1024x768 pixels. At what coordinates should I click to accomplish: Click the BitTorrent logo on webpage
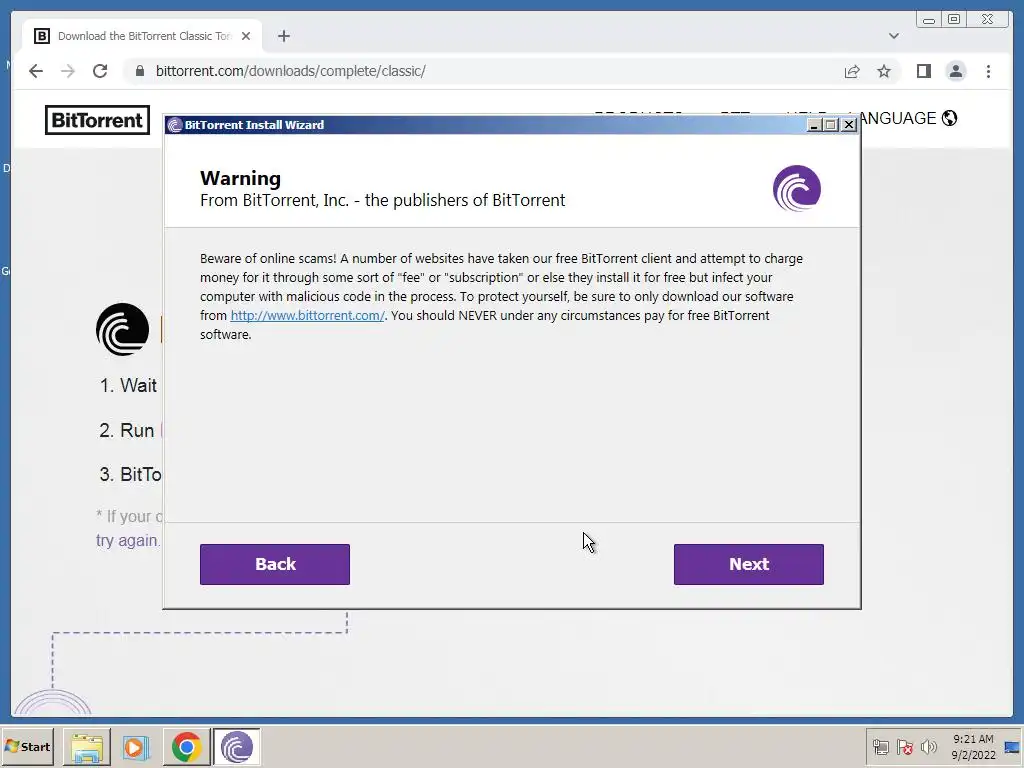97,120
